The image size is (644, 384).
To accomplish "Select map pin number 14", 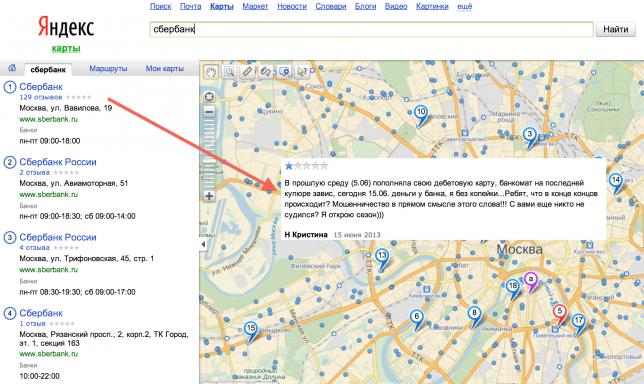I will (616, 181).
